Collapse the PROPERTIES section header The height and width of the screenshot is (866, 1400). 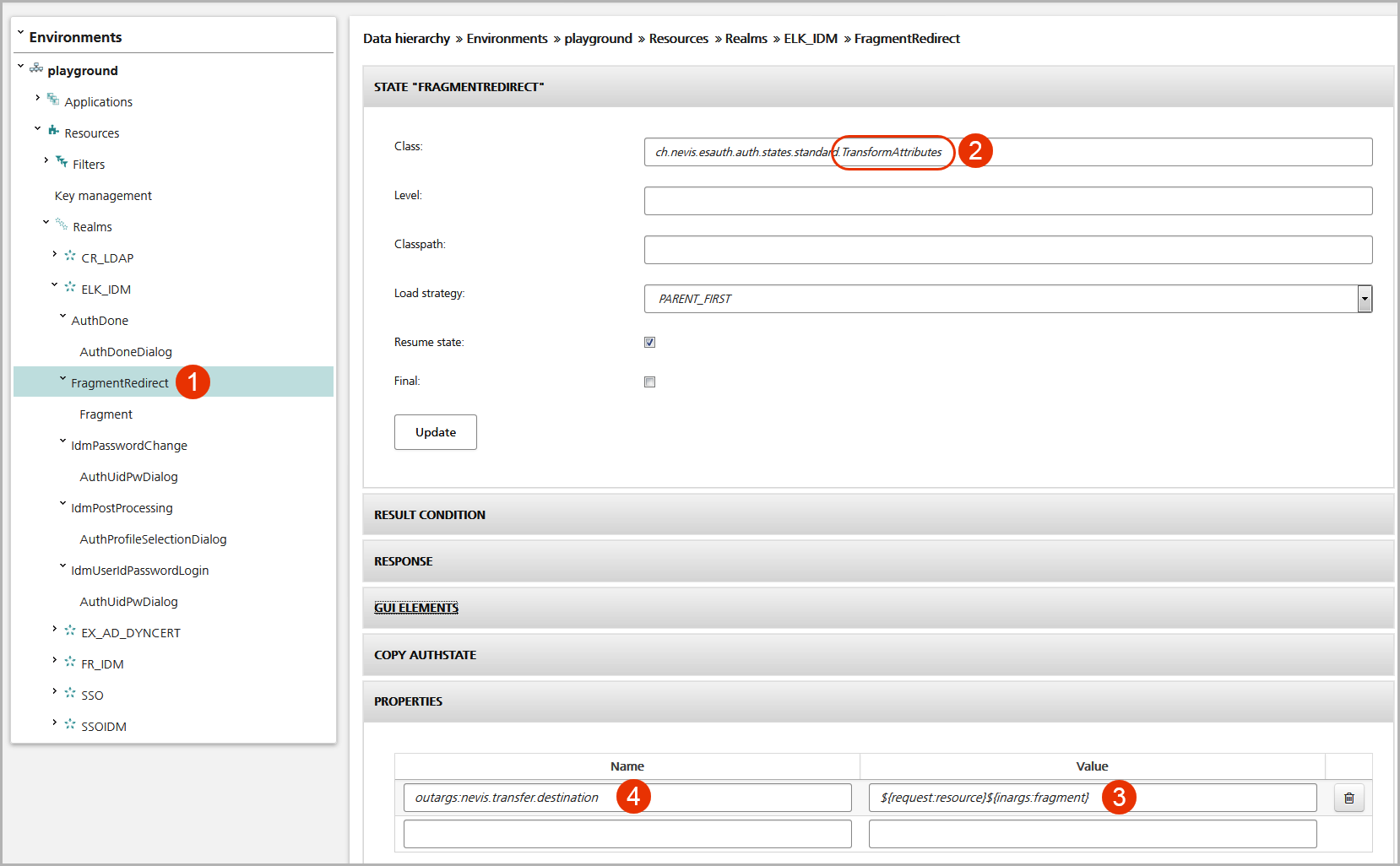coord(878,701)
